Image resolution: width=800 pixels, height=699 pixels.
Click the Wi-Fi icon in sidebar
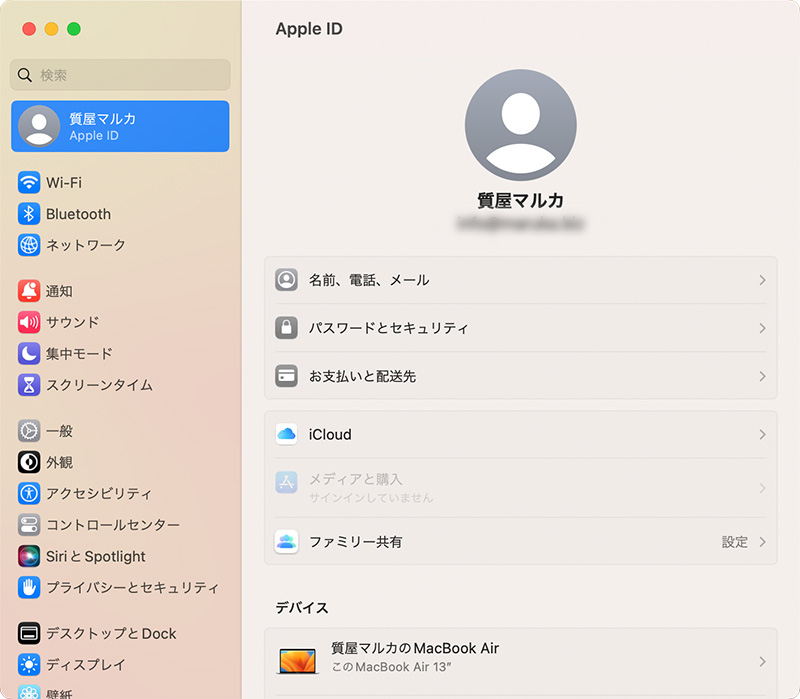coord(29,183)
